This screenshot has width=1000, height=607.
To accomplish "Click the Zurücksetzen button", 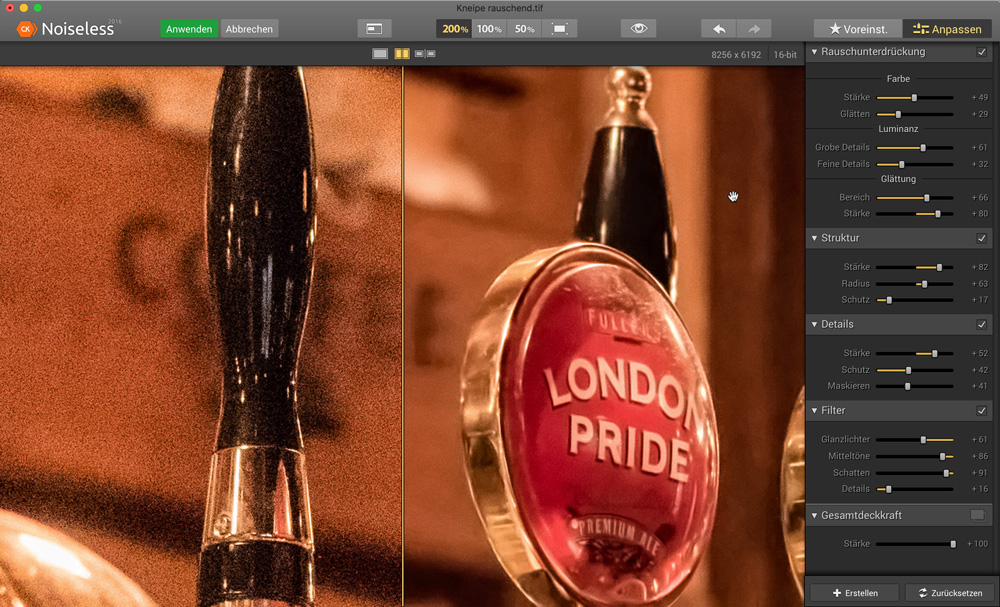I will [x=950, y=593].
